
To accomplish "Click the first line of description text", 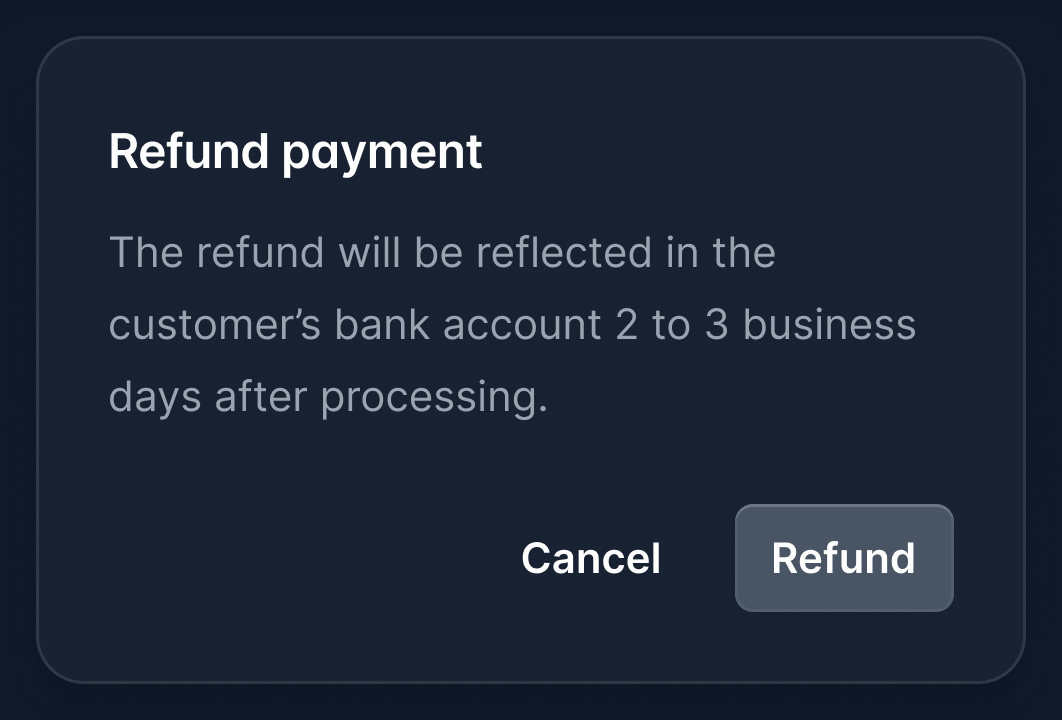I will [441, 252].
